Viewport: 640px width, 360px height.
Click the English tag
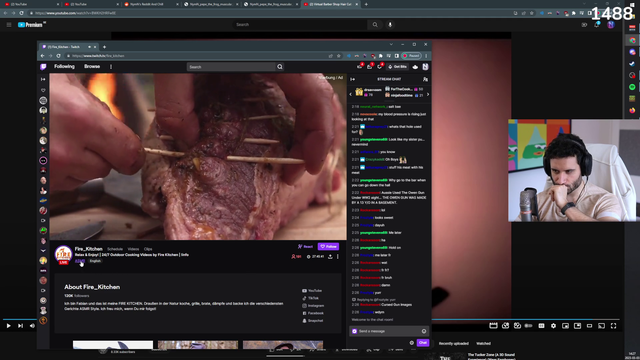[x=95, y=261]
